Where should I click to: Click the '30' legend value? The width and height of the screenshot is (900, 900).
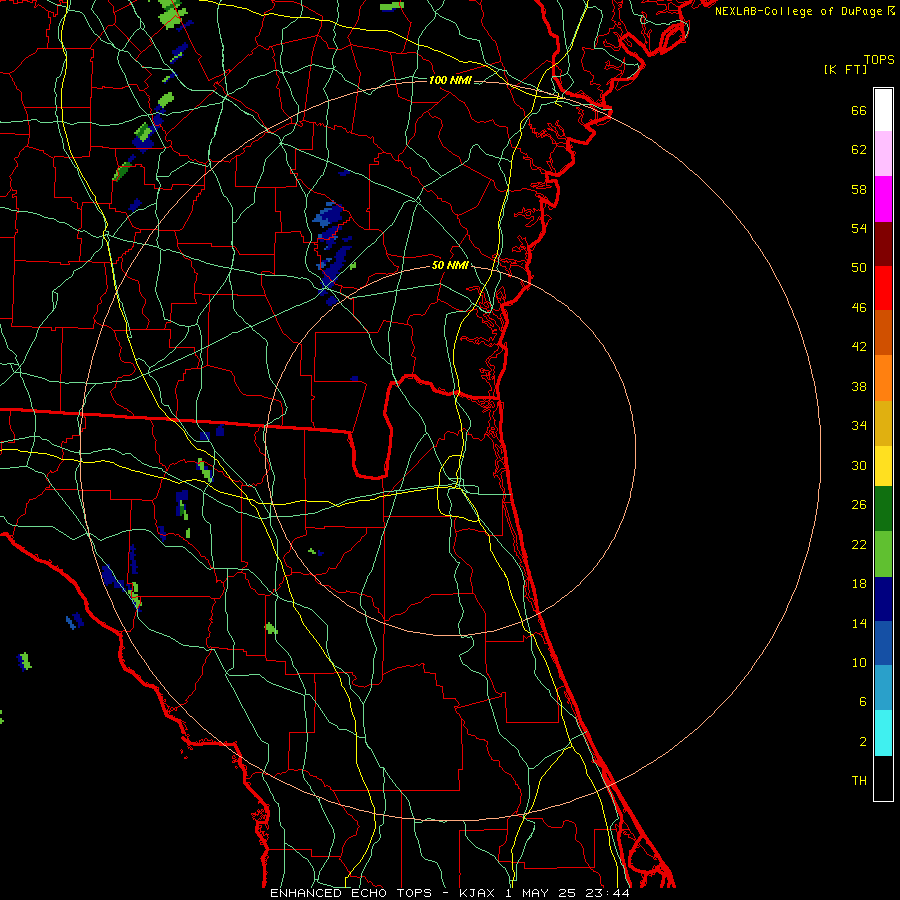[859, 465]
